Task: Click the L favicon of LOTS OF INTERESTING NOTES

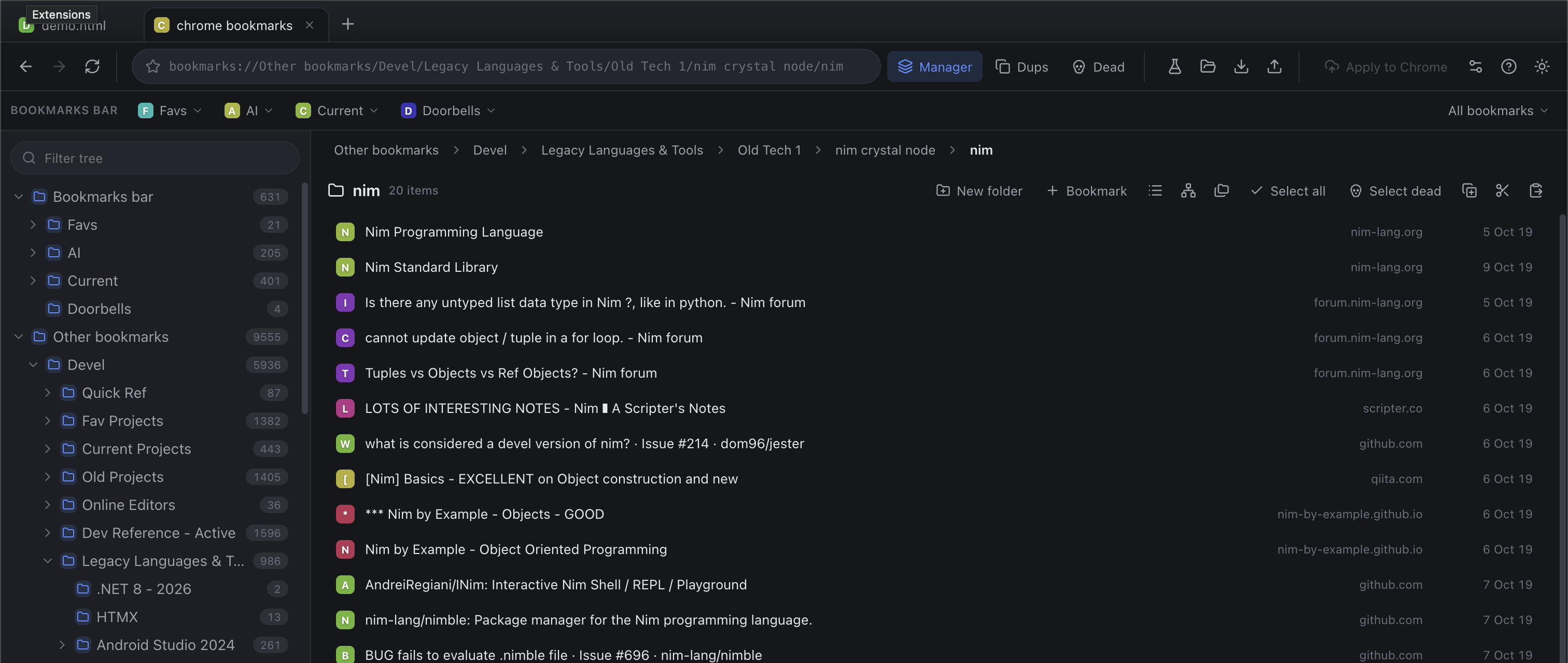Action: pyautogui.click(x=345, y=408)
